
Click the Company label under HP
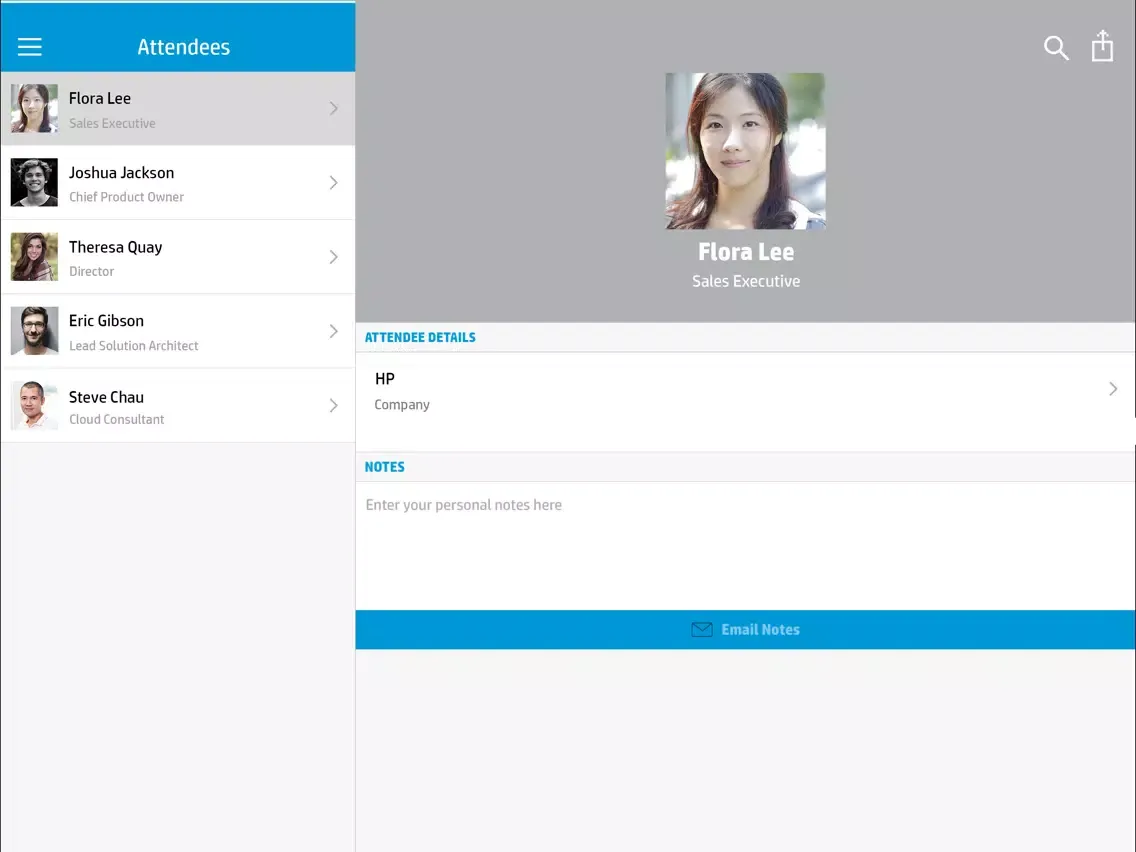[x=402, y=405]
